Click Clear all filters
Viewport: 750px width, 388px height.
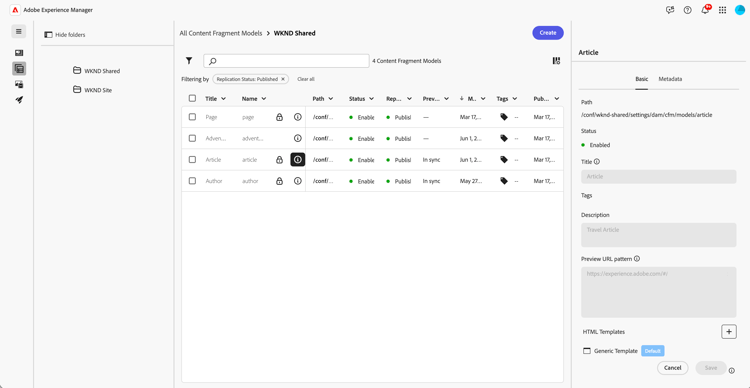pyautogui.click(x=306, y=79)
